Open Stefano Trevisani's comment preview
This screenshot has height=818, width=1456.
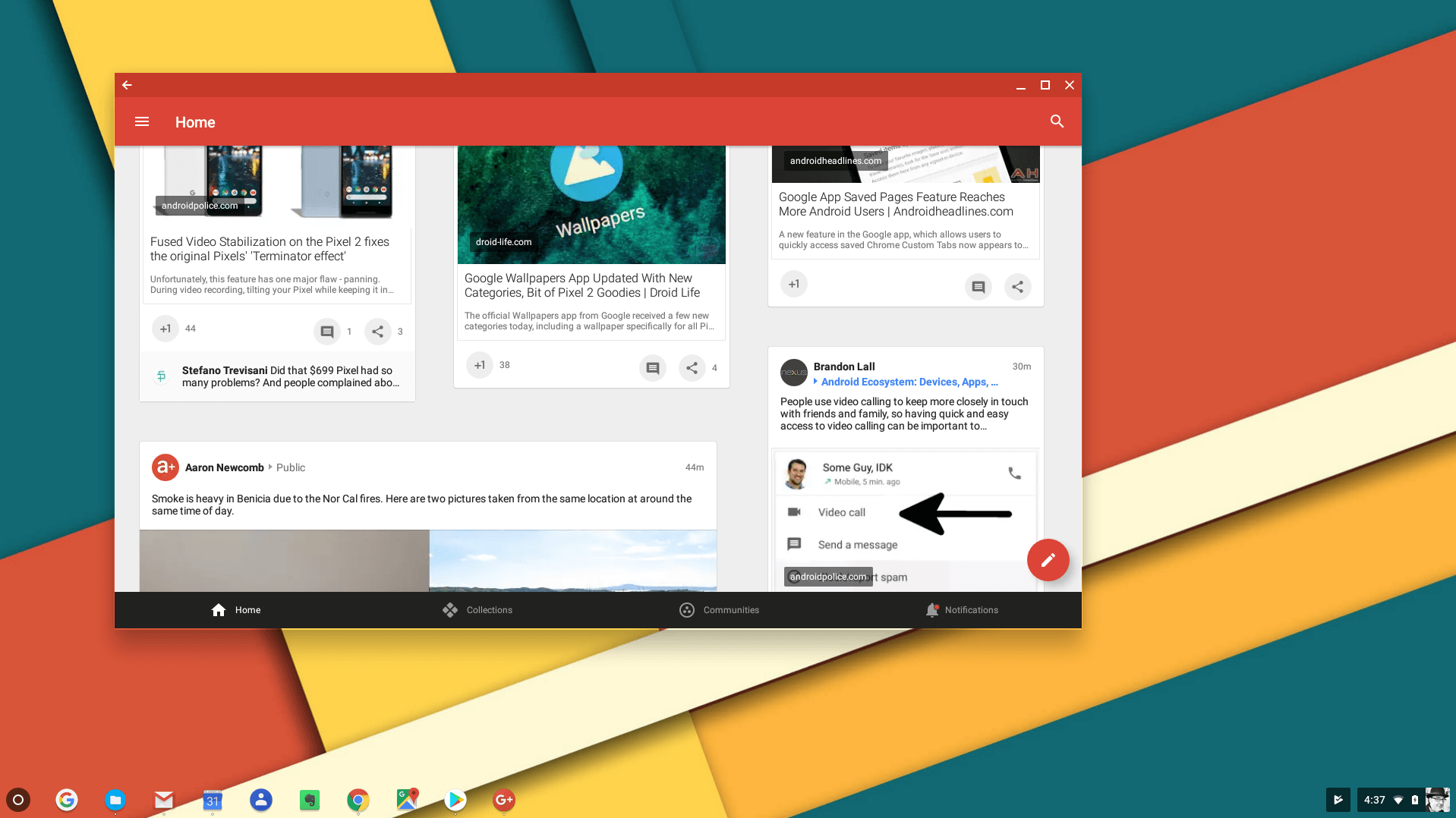278,376
